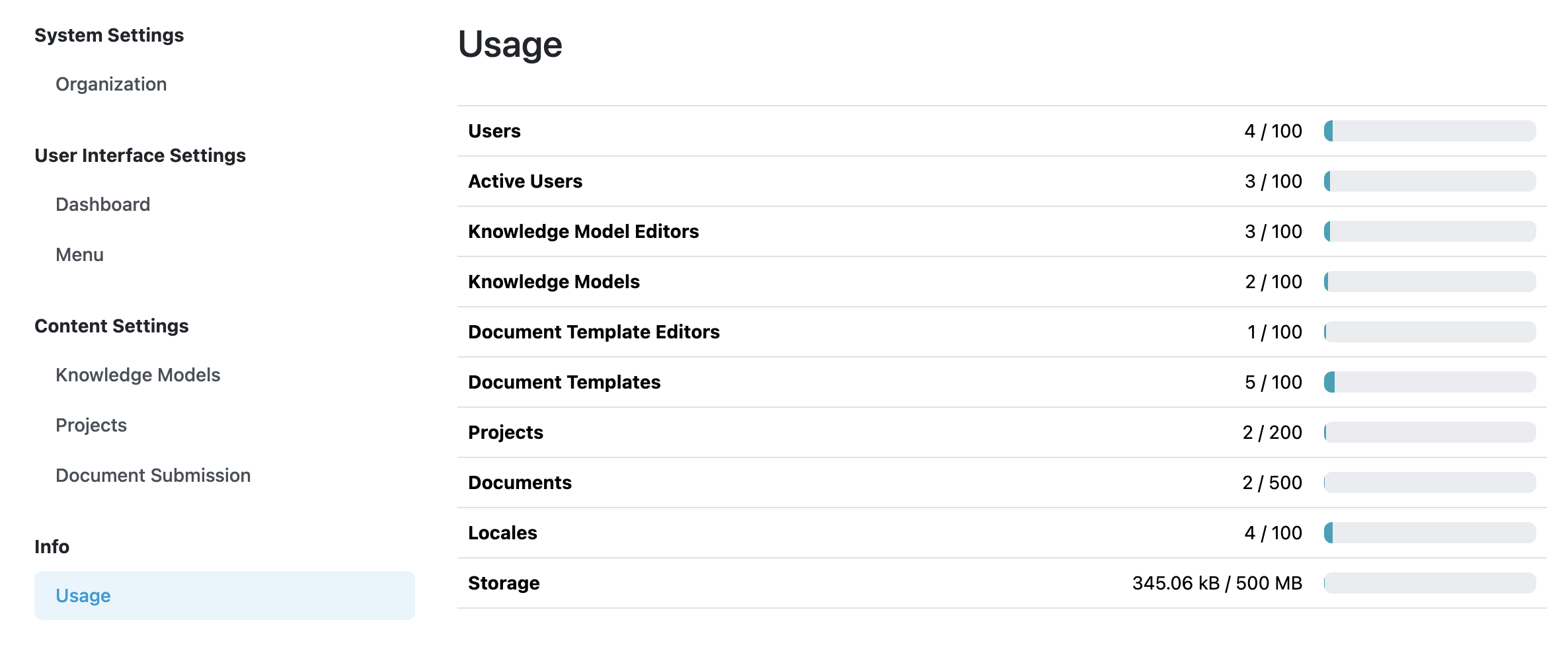
Task: Click the Usage page heading
Action: (510, 44)
